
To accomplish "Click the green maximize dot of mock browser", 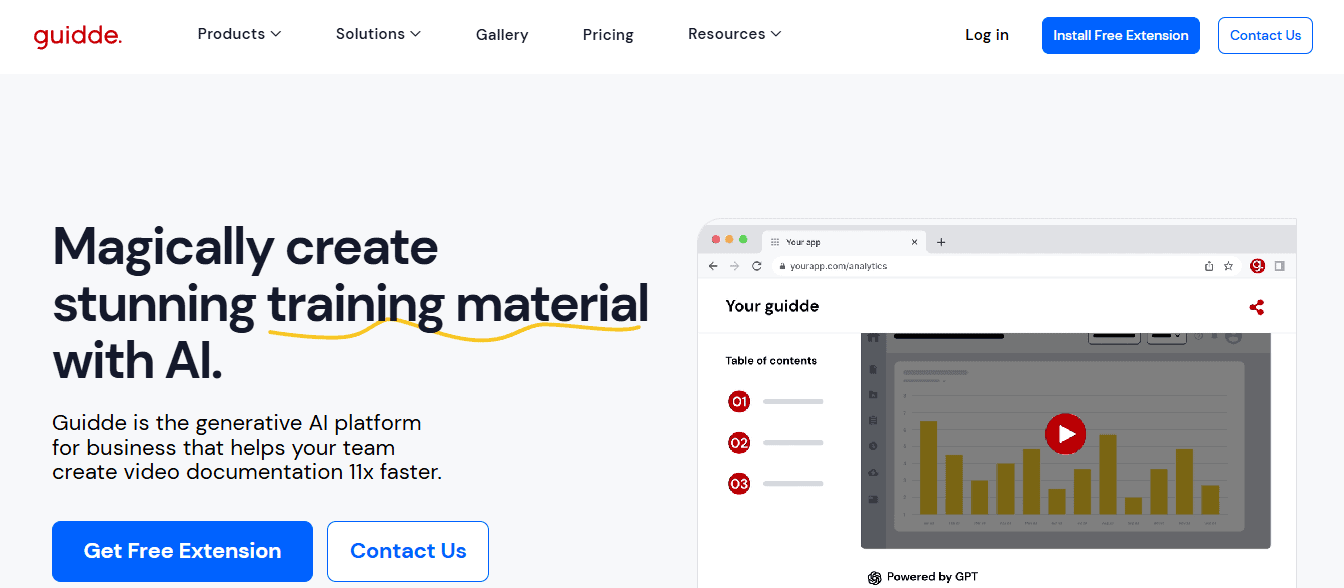I will (x=743, y=240).
